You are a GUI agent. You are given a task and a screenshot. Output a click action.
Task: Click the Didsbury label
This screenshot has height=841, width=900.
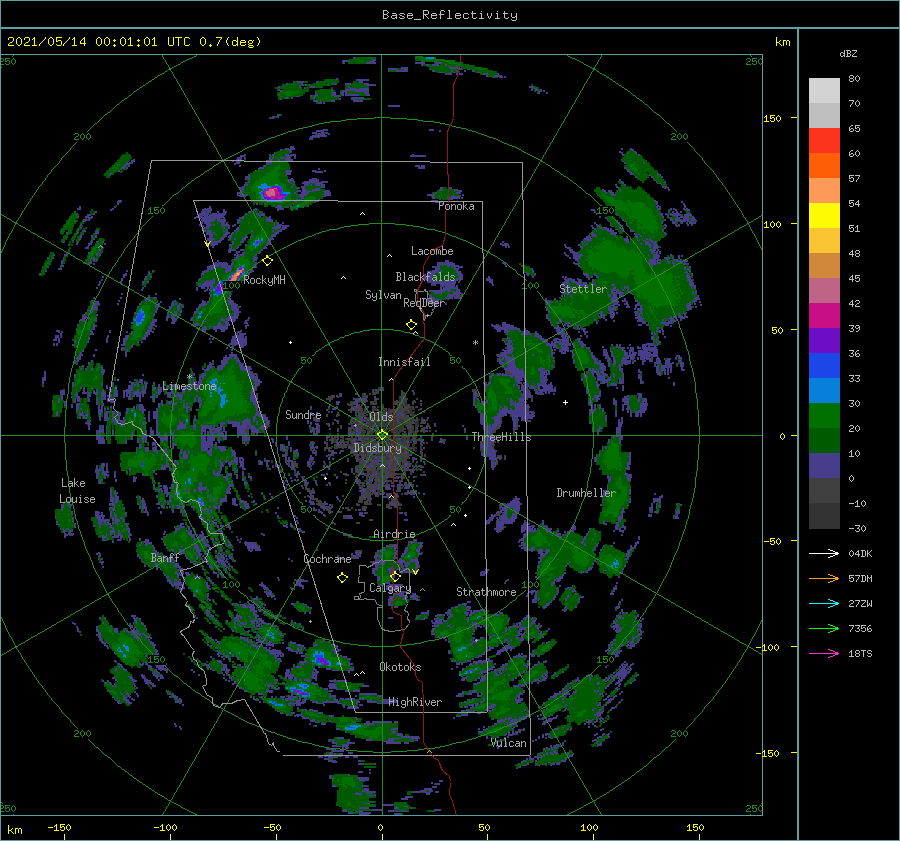pos(378,448)
